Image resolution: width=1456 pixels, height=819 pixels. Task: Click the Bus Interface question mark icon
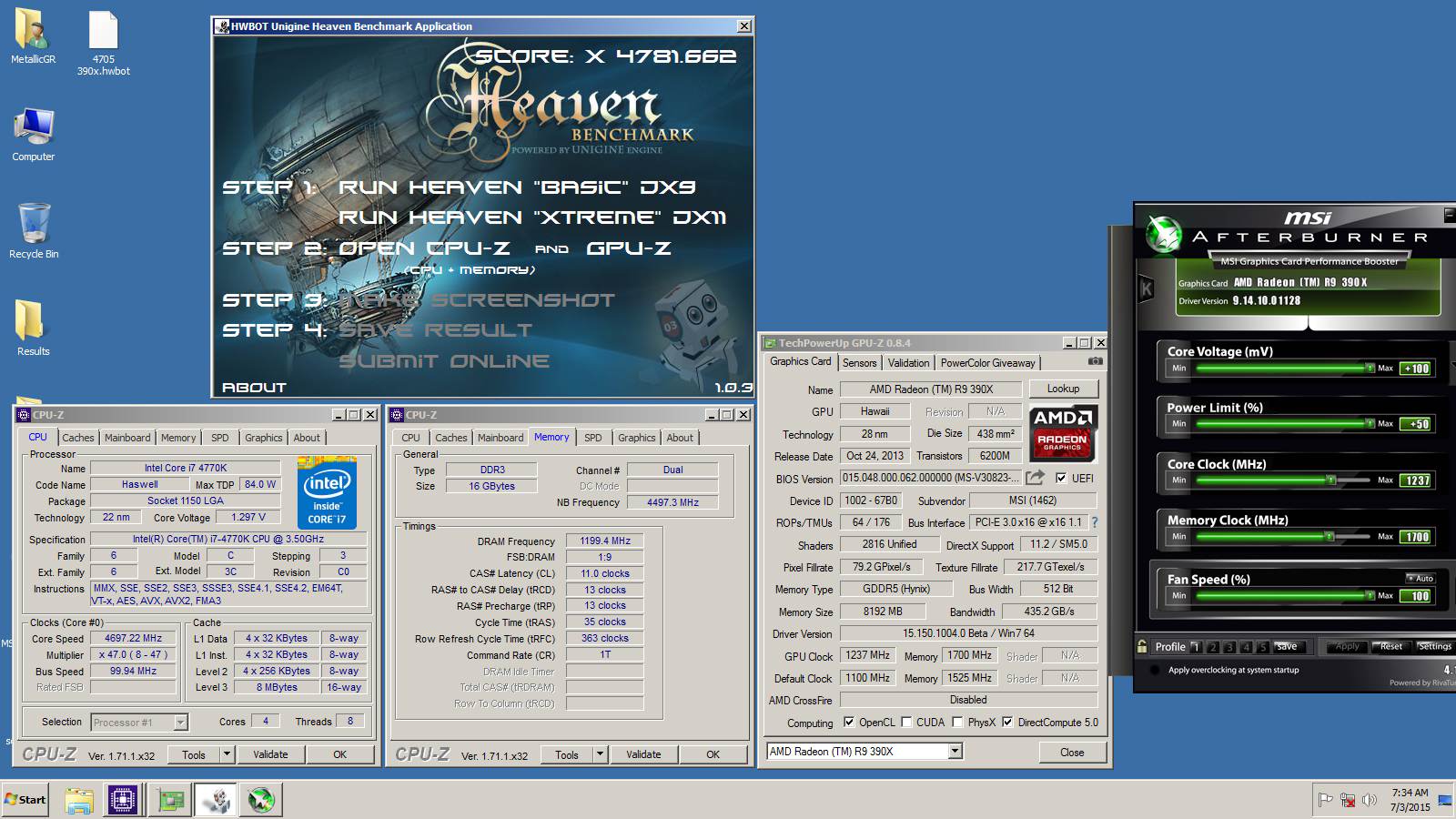(x=1095, y=522)
